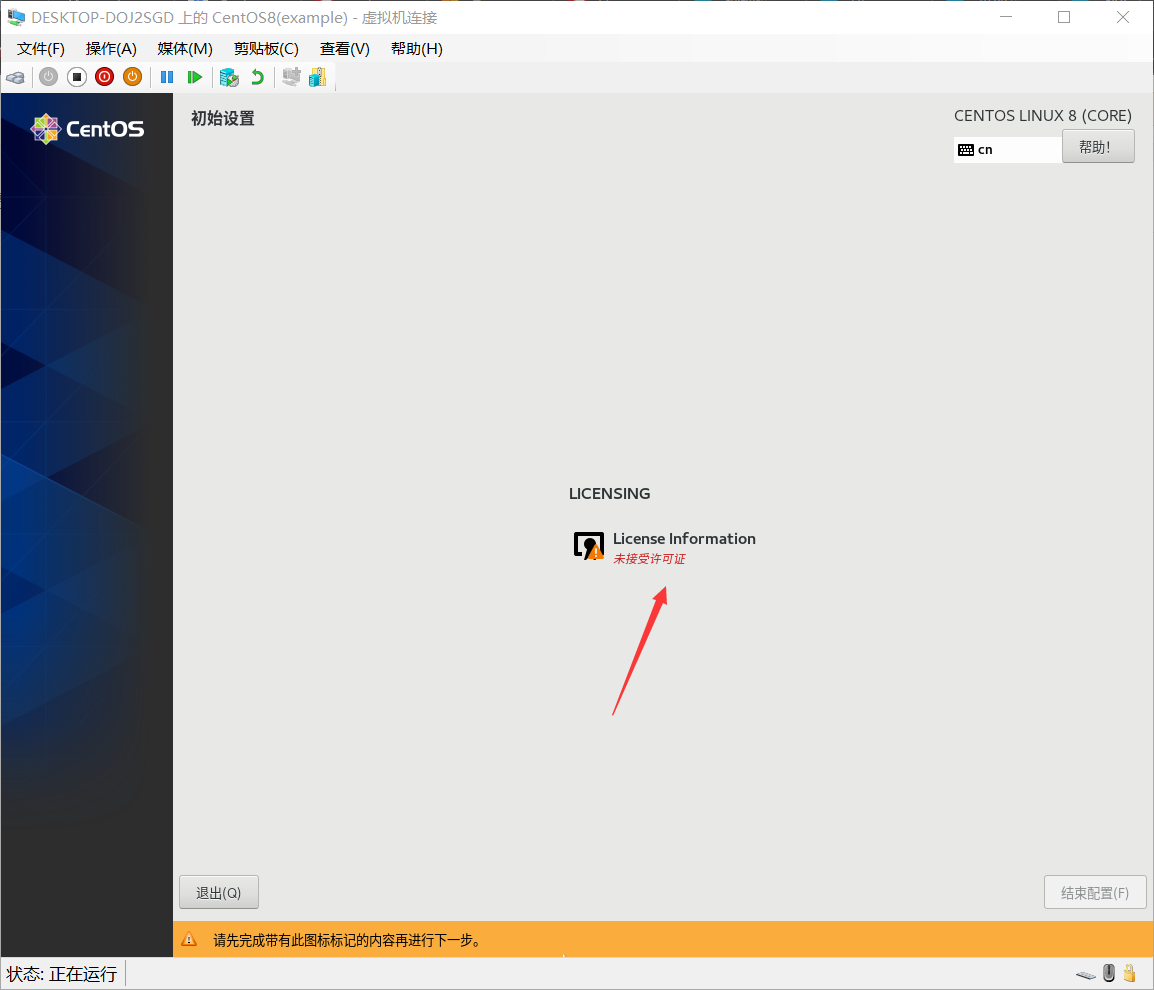Viewport: 1154px width, 990px height.
Task: Open the 操作(A) menu
Action: [111, 49]
